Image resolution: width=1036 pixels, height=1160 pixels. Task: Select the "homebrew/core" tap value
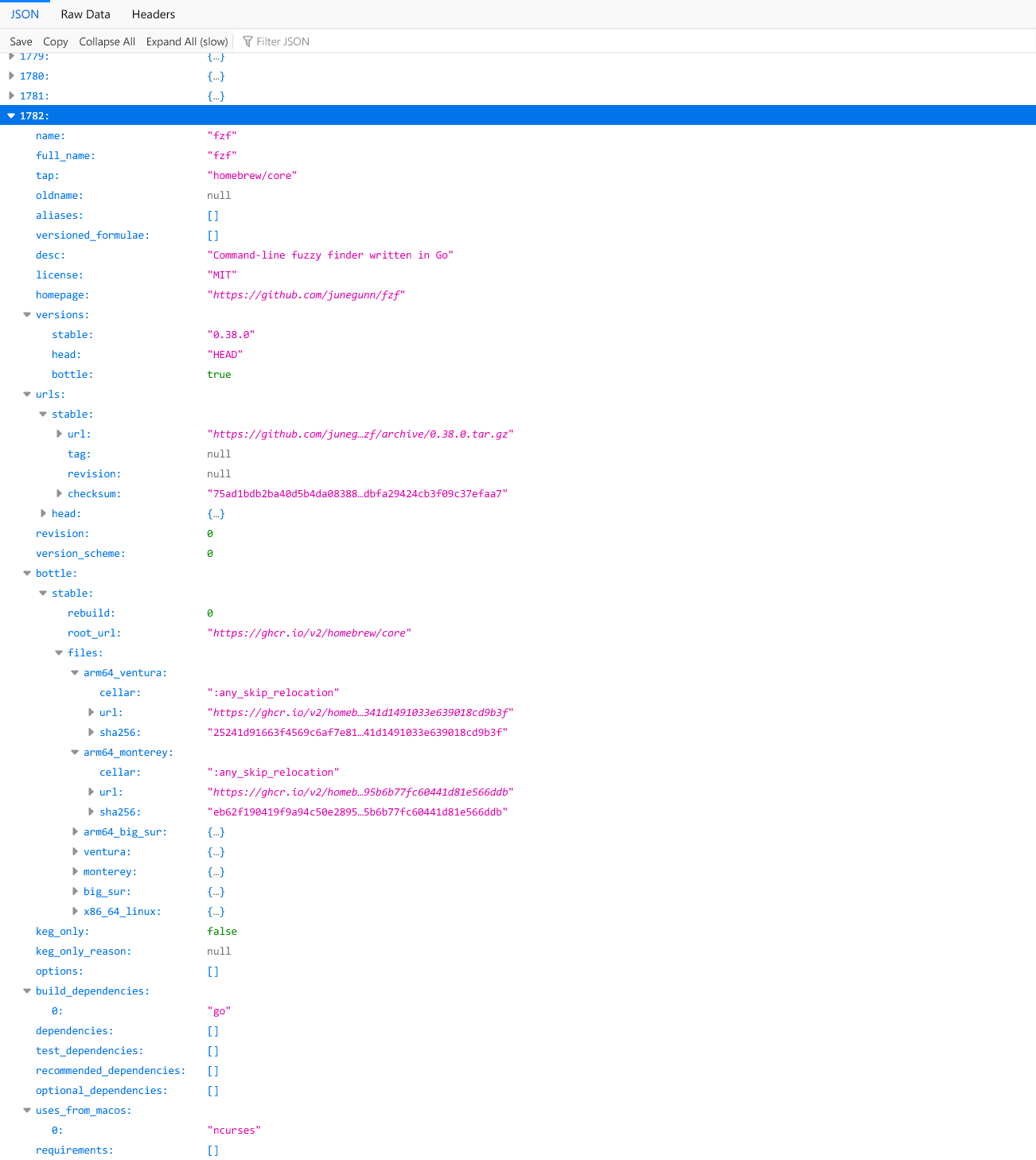252,175
